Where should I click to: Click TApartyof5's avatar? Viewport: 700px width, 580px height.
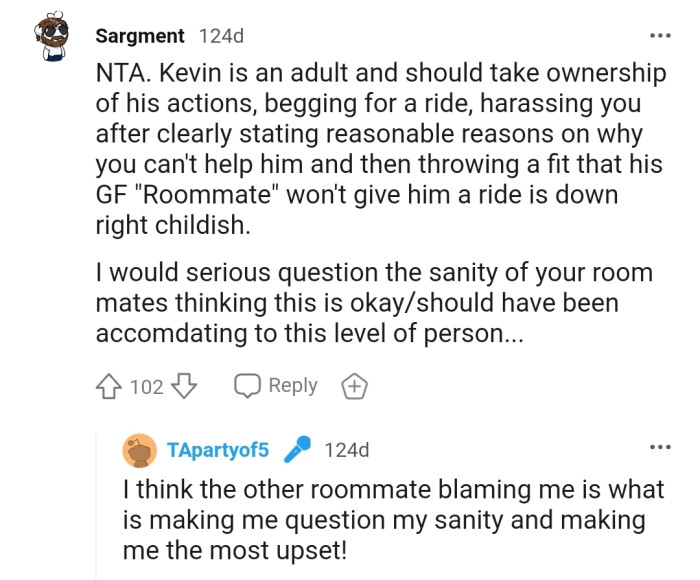[140, 450]
